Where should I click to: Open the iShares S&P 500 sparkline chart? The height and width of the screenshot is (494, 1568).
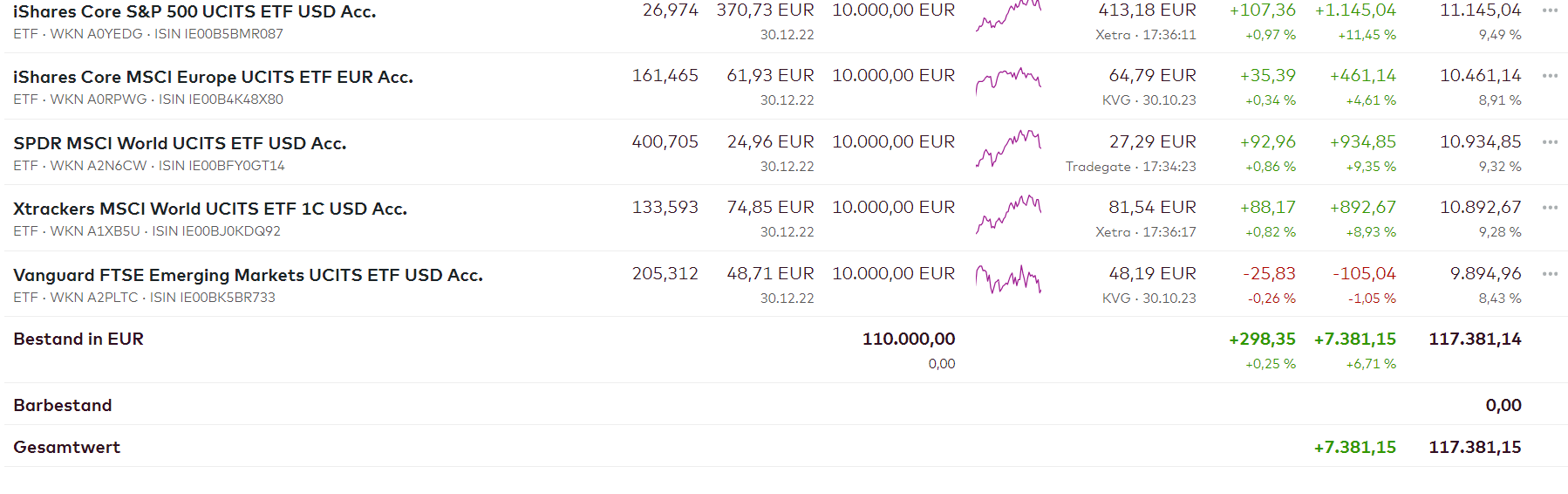pos(1008,16)
